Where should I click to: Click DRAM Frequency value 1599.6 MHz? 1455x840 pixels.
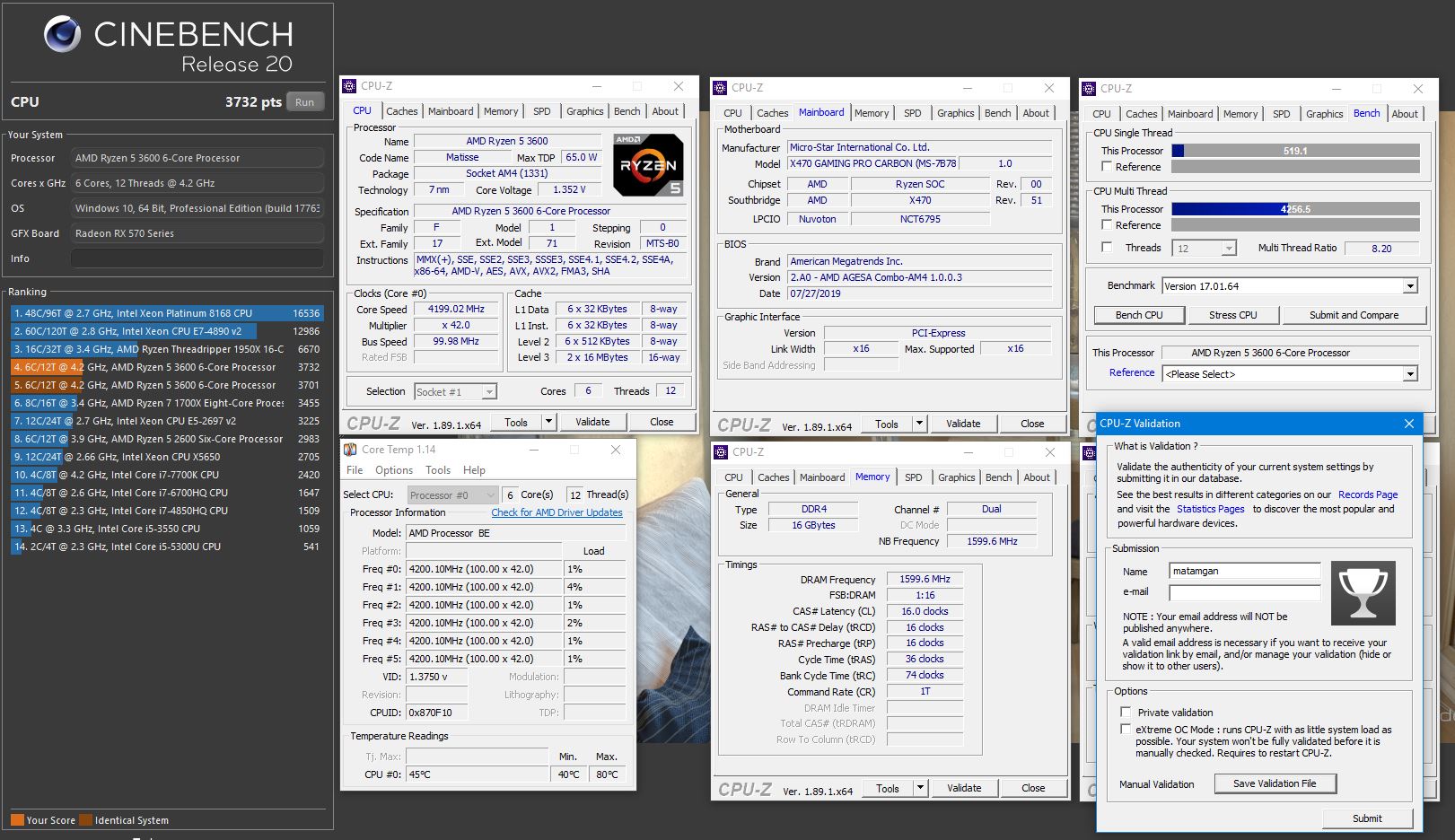tap(925, 580)
